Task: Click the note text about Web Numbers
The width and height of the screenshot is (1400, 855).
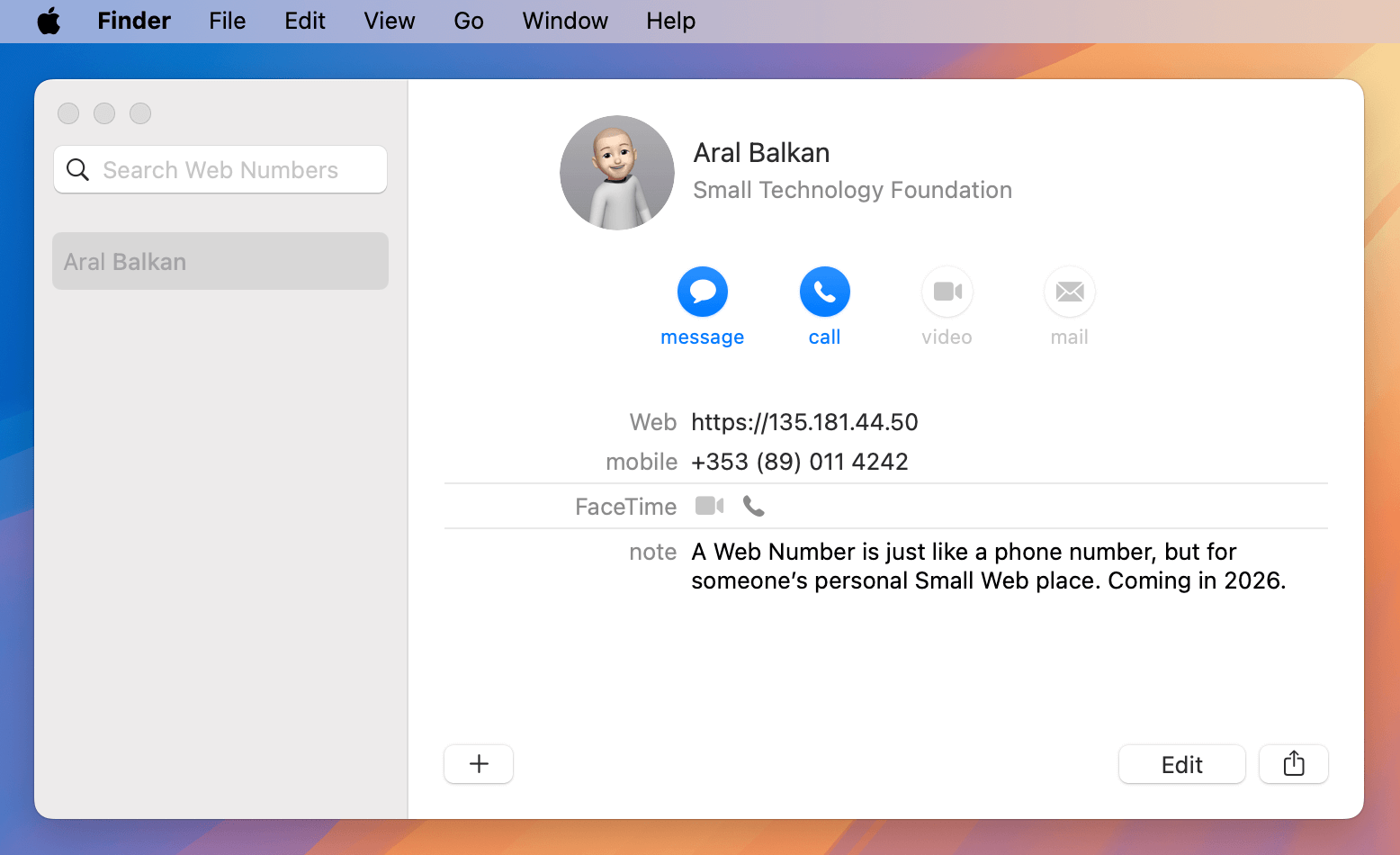Action: point(989,566)
